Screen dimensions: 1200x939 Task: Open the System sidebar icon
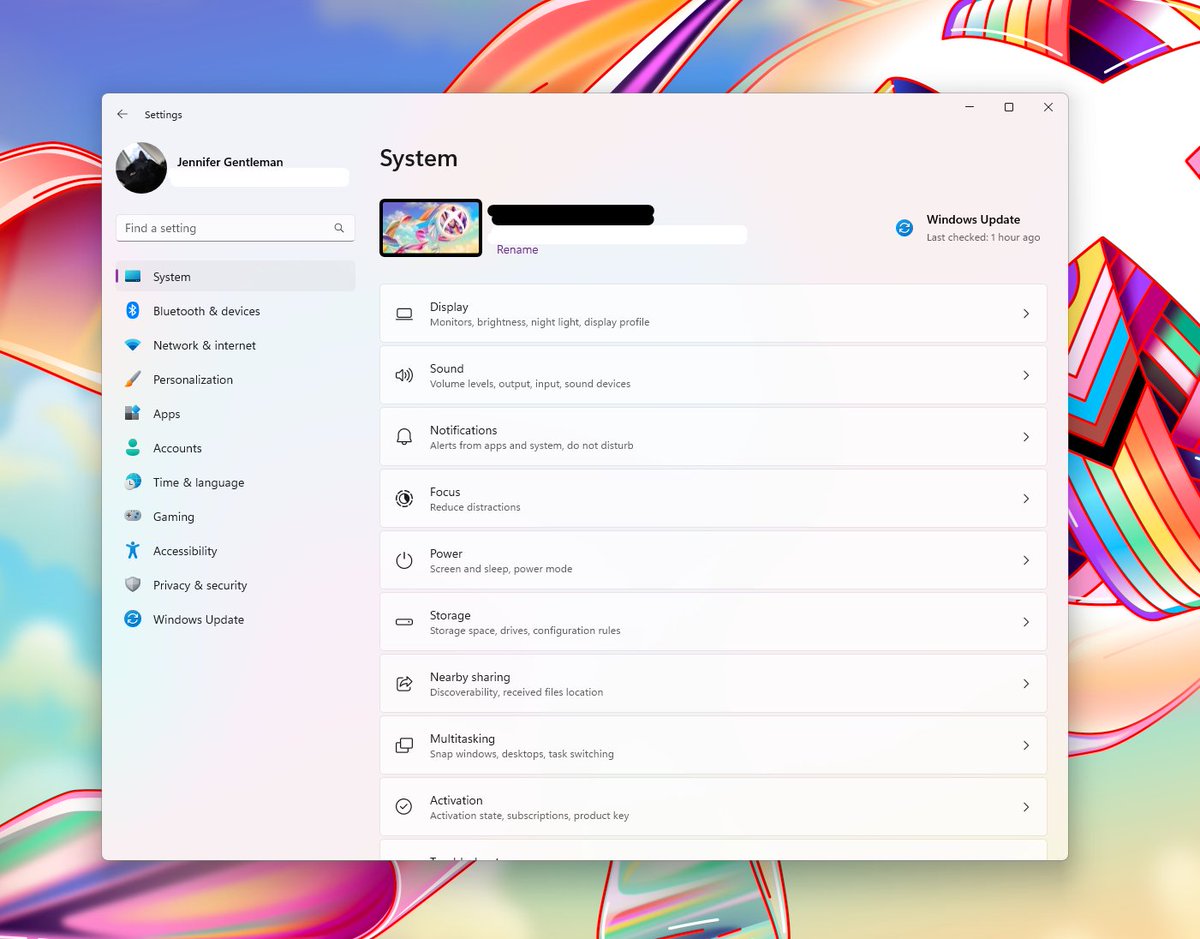point(133,277)
